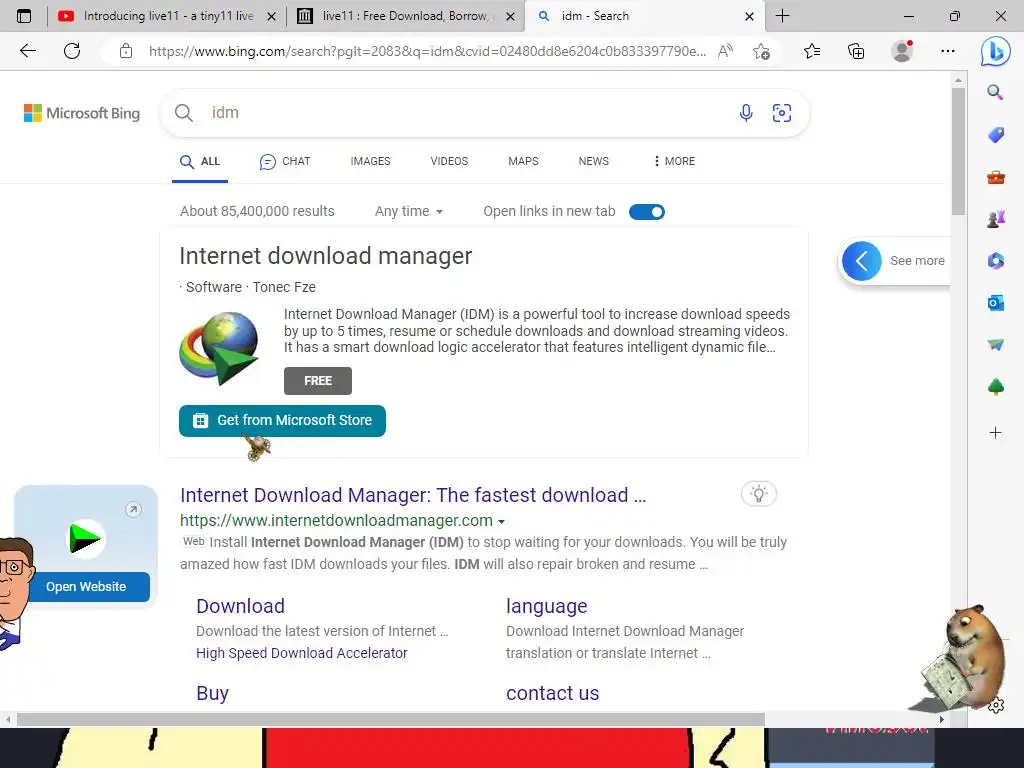Click the FREE button
This screenshot has height=768, width=1024.
click(318, 381)
